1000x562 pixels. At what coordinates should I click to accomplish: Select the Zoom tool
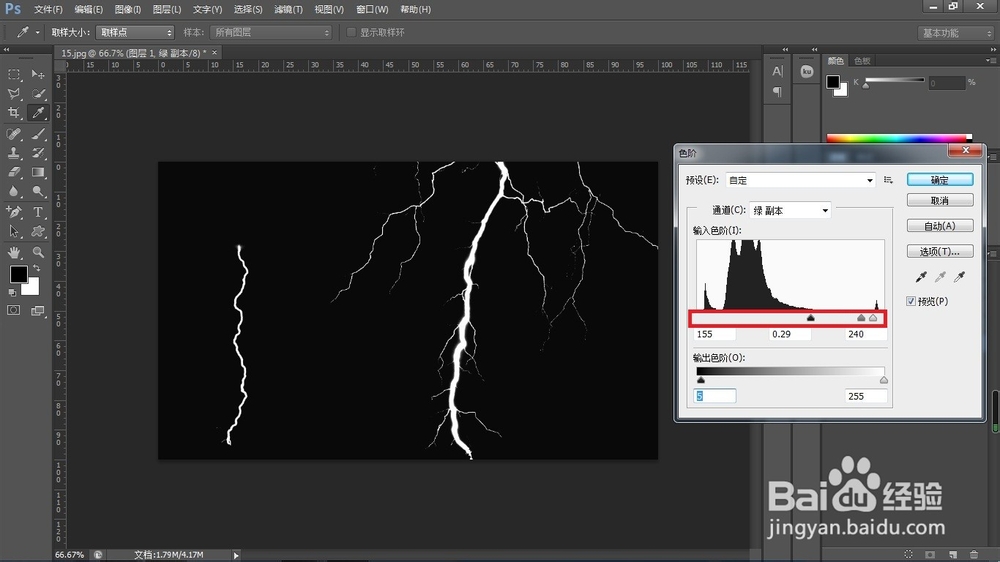click(x=38, y=253)
